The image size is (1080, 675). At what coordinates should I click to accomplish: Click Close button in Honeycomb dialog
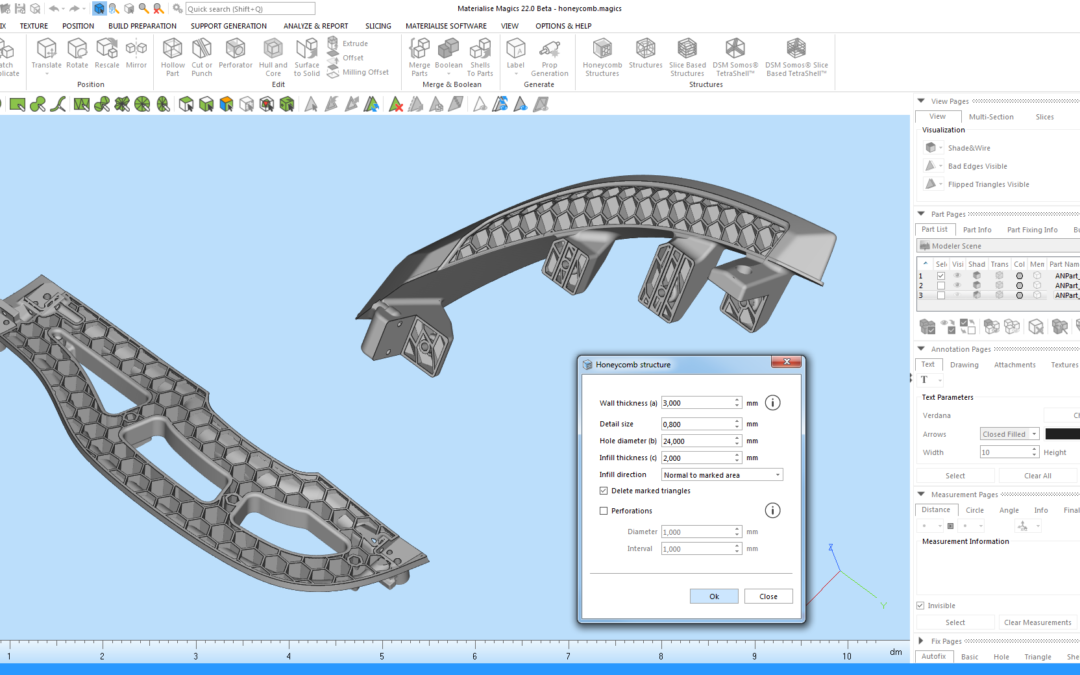coord(768,596)
